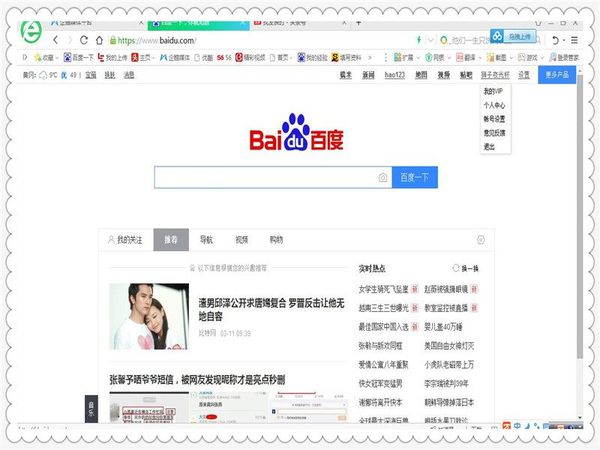This screenshot has height=450, width=600.
Task: Open the couple photo news thumbnail
Action: [149, 316]
